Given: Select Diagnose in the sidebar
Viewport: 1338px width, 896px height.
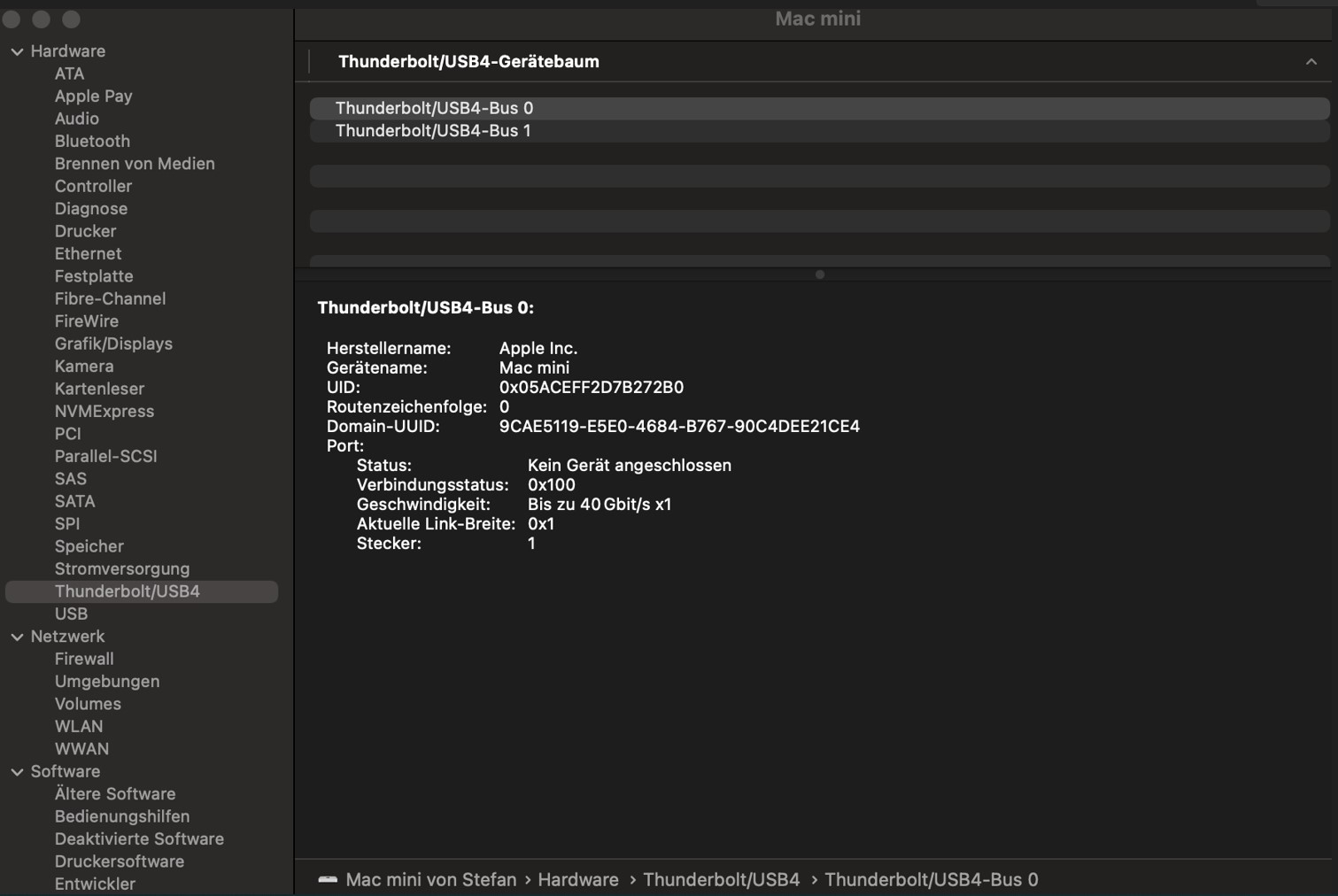Looking at the screenshot, I should (x=91, y=209).
